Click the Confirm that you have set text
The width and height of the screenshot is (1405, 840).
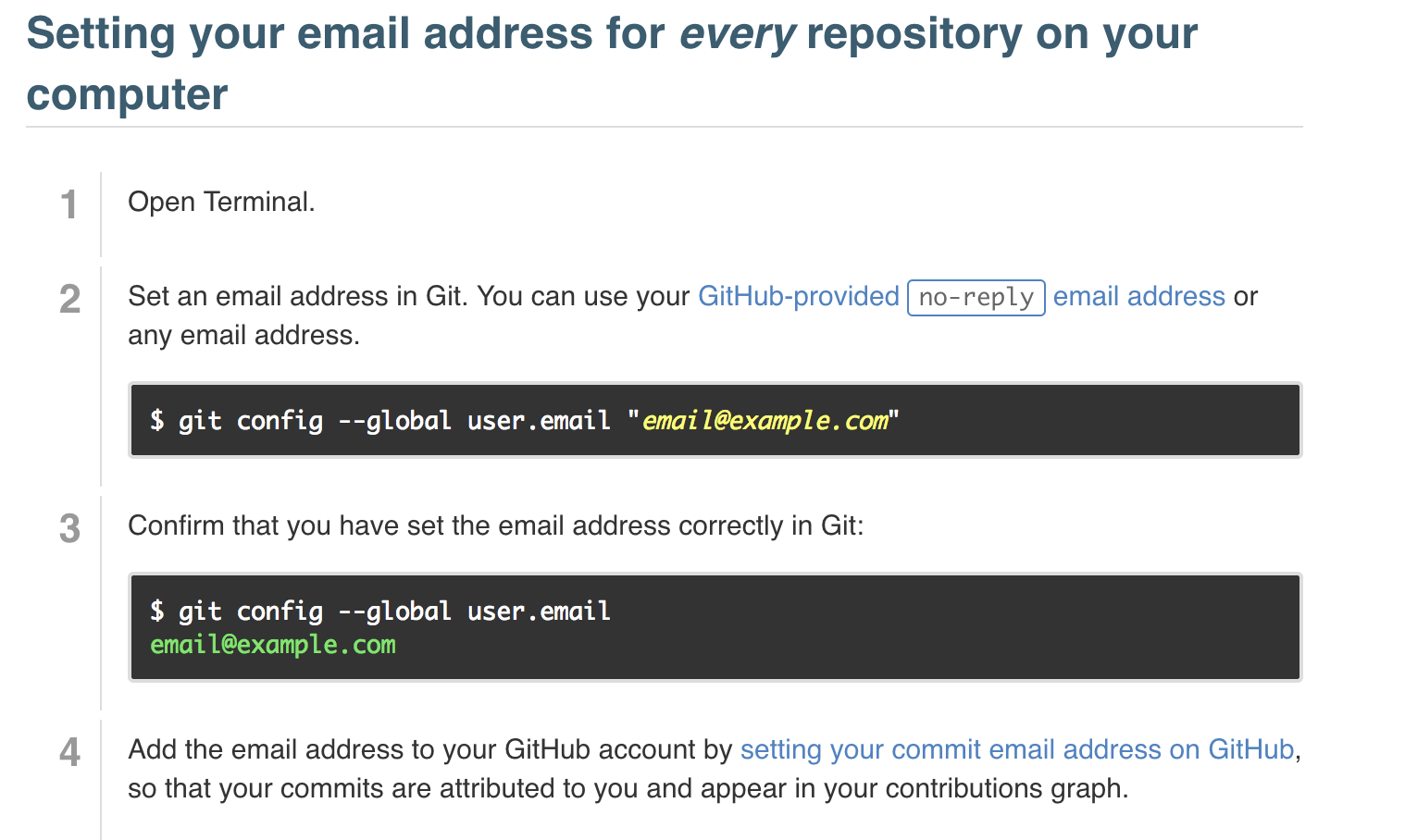pos(496,525)
